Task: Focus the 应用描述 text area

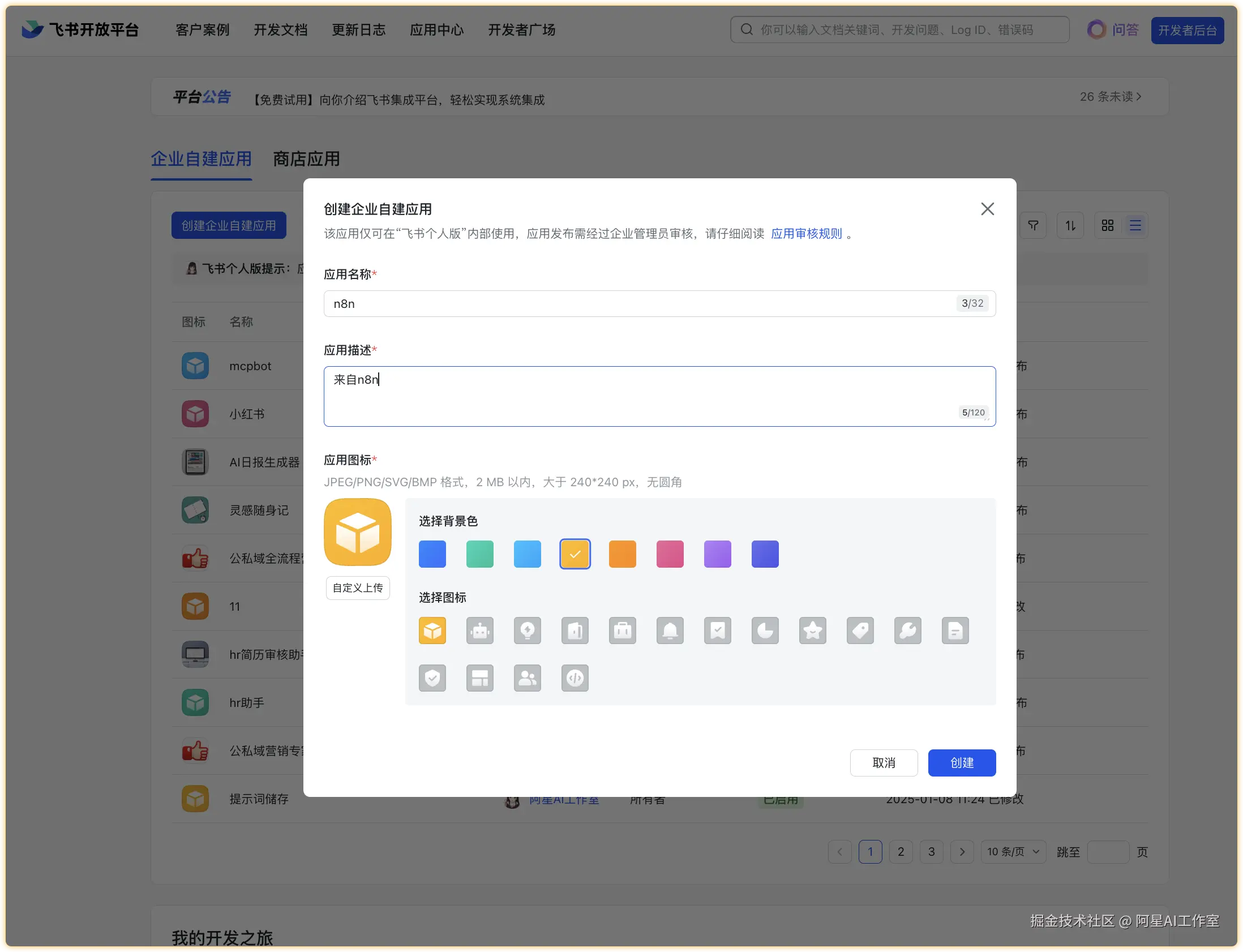Action: (x=659, y=396)
